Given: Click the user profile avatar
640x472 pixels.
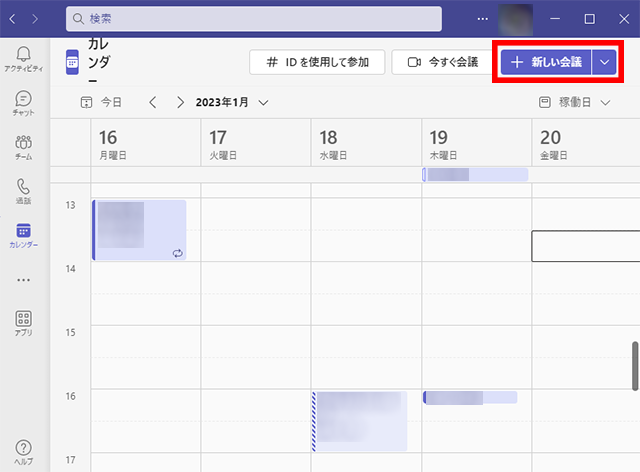Looking at the screenshot, I should [516, 19].
